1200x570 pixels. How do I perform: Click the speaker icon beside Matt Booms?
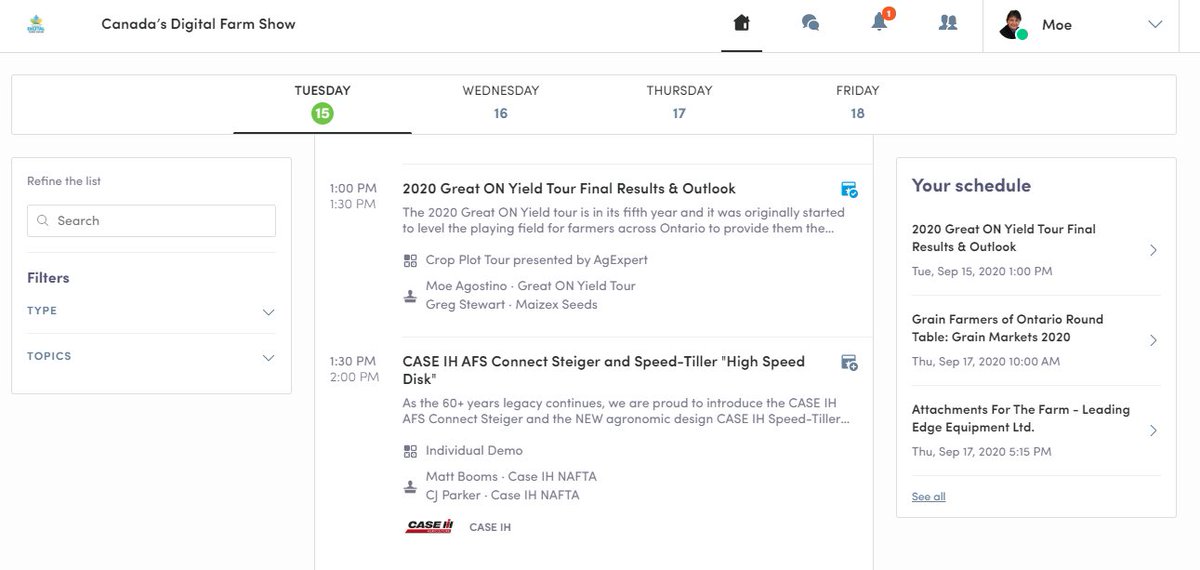click(x=410, y=487)
